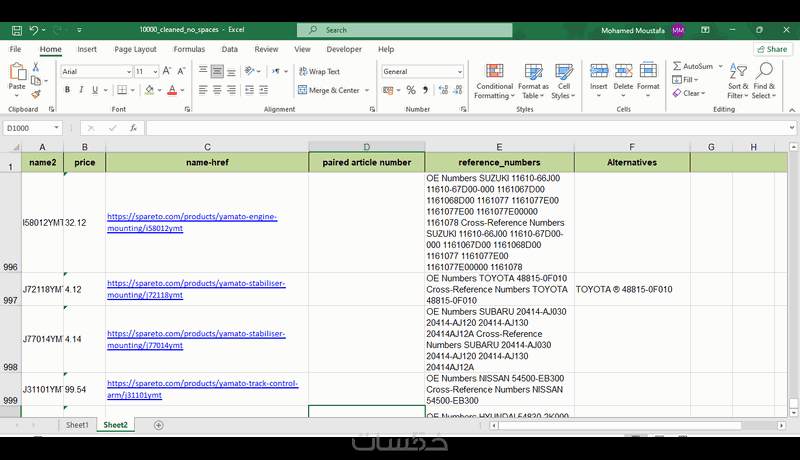The height and width of the screenshot is (460, 800).
Task: Click the Save icon in title bar
Action: point(17,30)
